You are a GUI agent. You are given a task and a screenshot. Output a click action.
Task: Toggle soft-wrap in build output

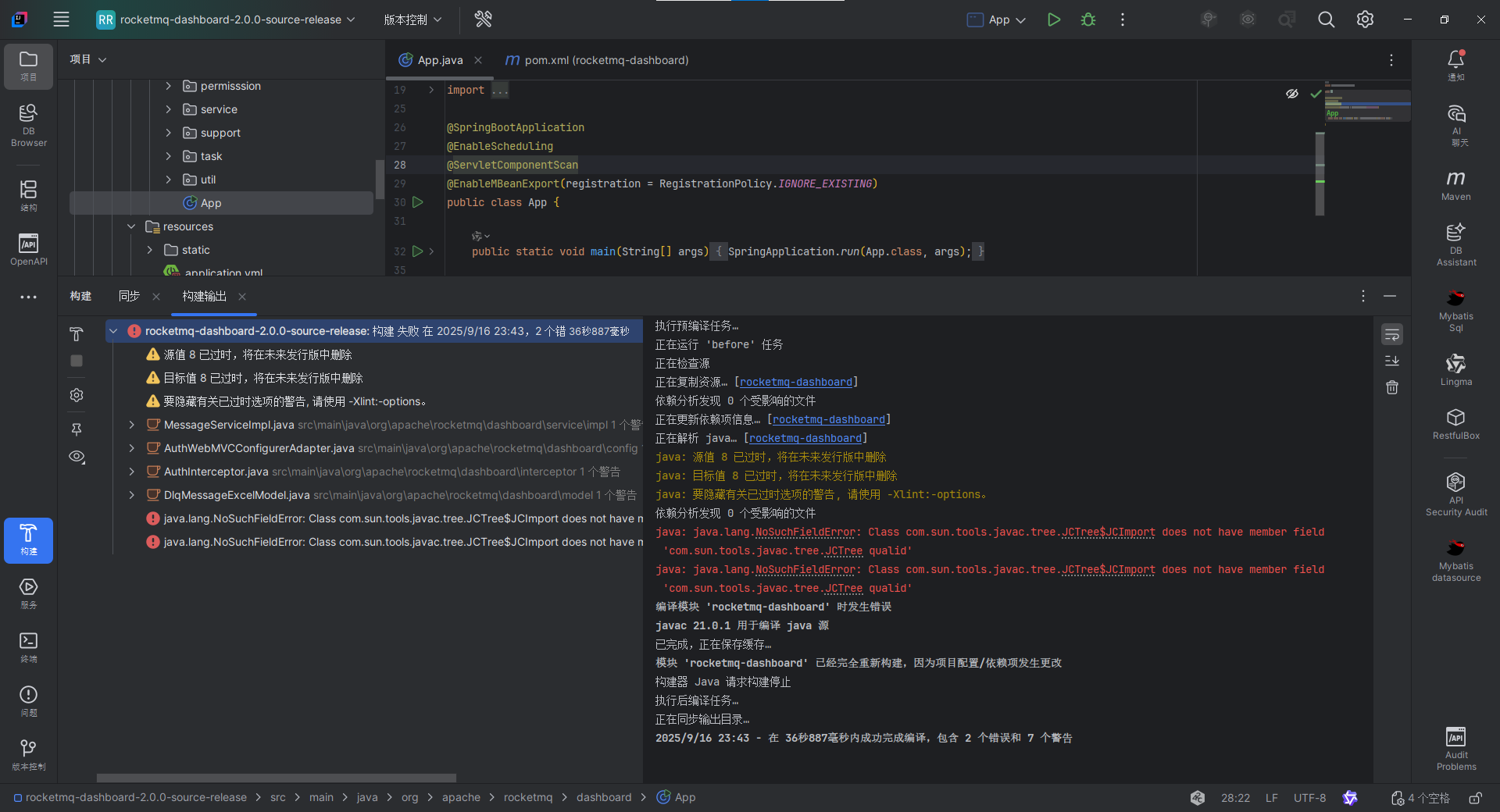pyautogui.click(x=1391, y=334)
